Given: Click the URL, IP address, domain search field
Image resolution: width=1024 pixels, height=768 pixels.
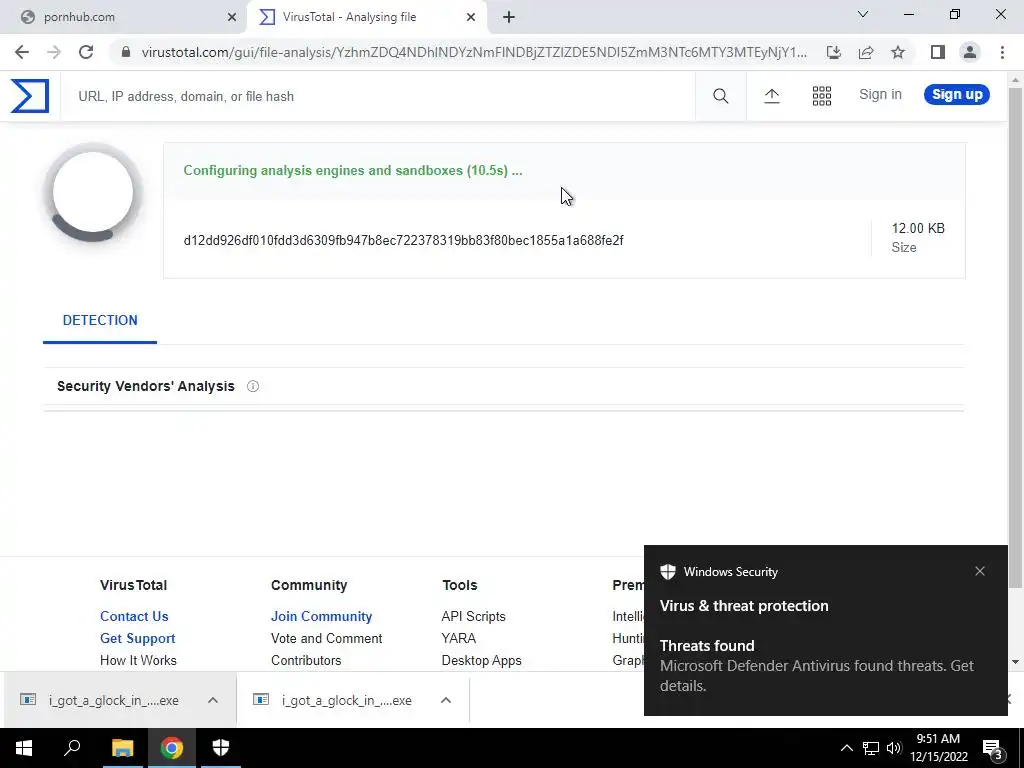Looking at the screenshot, I should (377, 97).
